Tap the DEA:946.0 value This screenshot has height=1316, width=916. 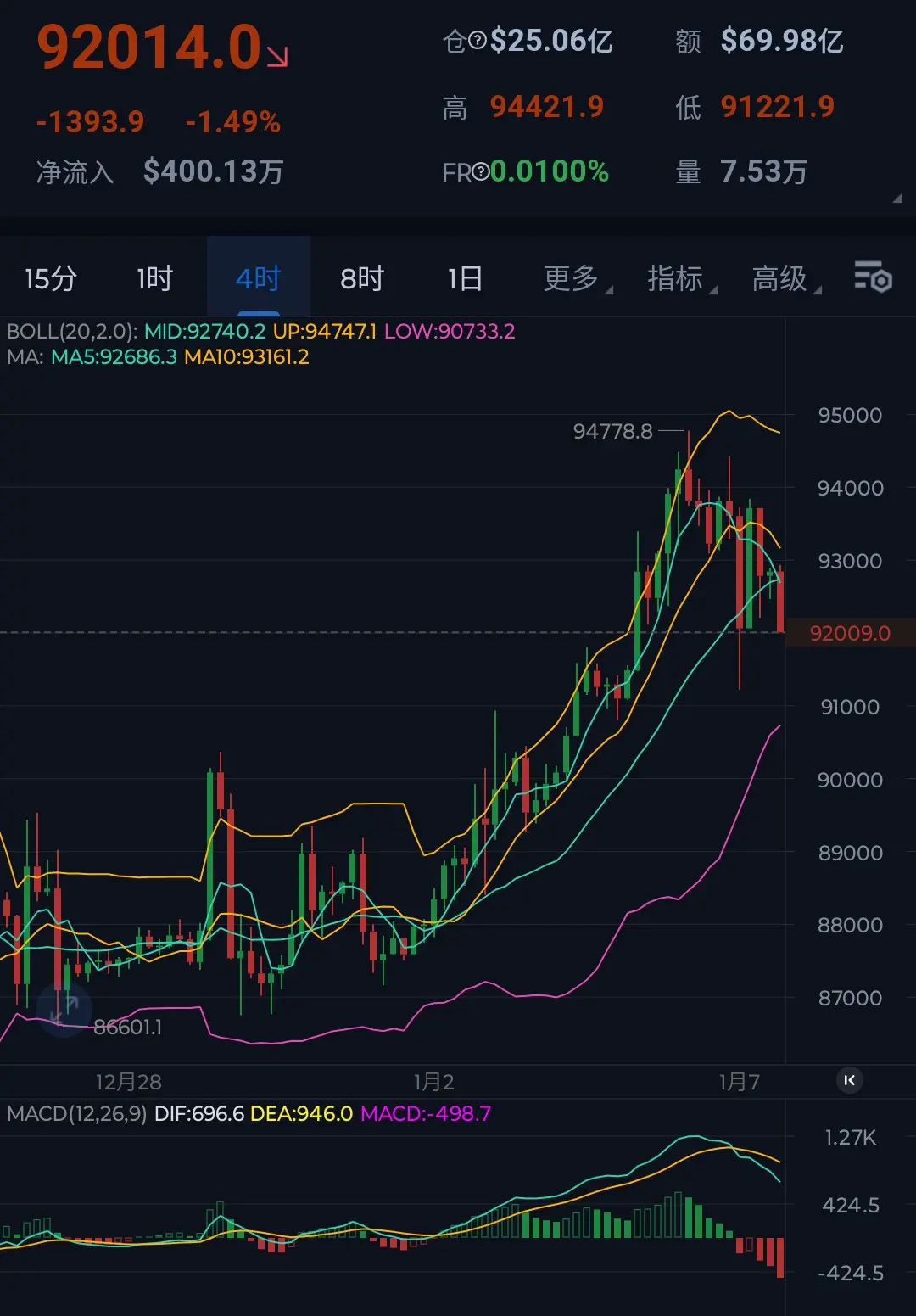tap(302, 1113)
